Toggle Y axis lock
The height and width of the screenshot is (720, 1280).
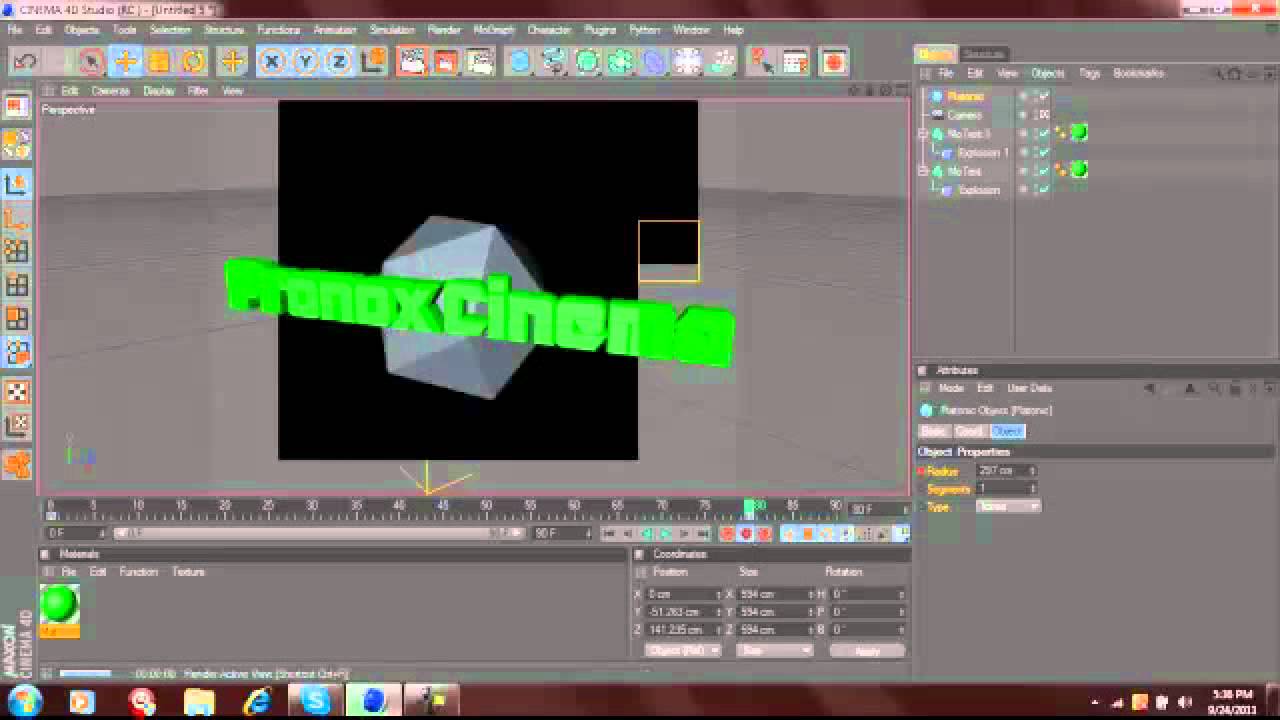click(305, 62)
